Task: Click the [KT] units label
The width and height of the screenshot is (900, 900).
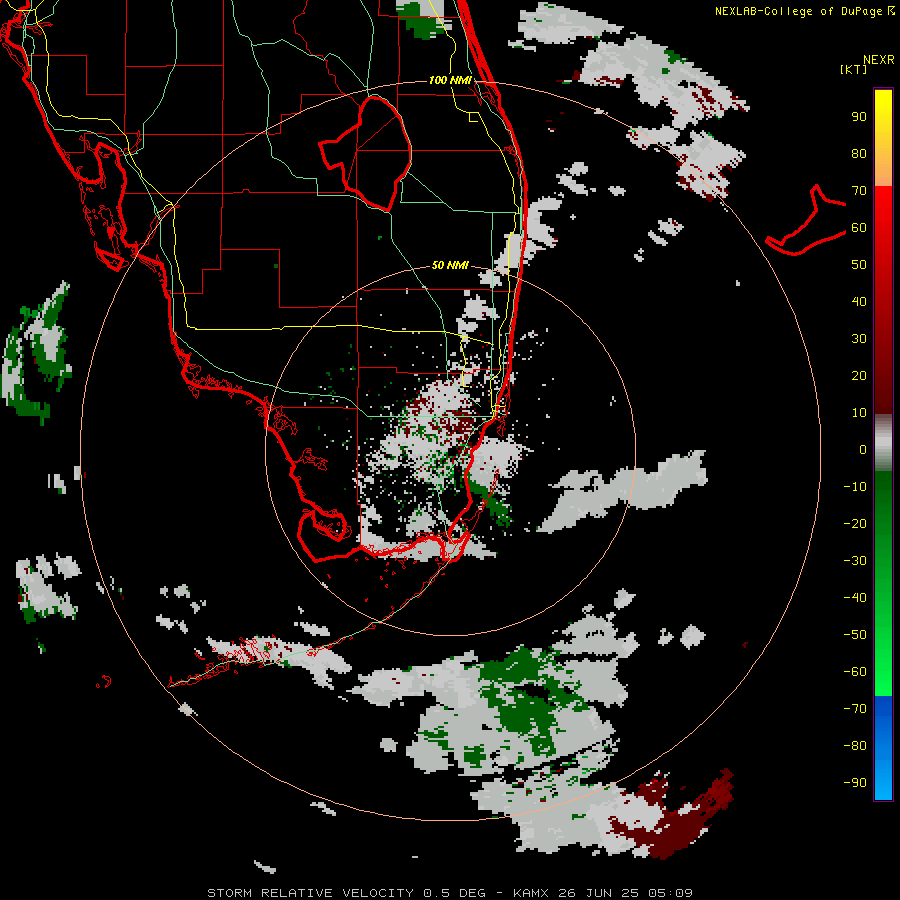Action: [x=853, y=69]
